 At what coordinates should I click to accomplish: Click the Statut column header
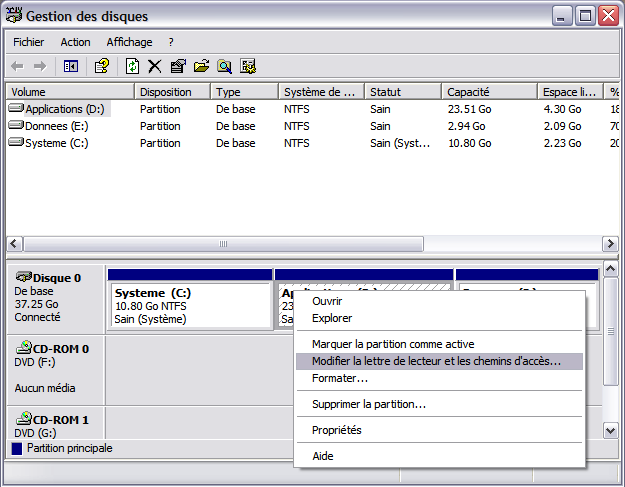(x=402, y=91)
